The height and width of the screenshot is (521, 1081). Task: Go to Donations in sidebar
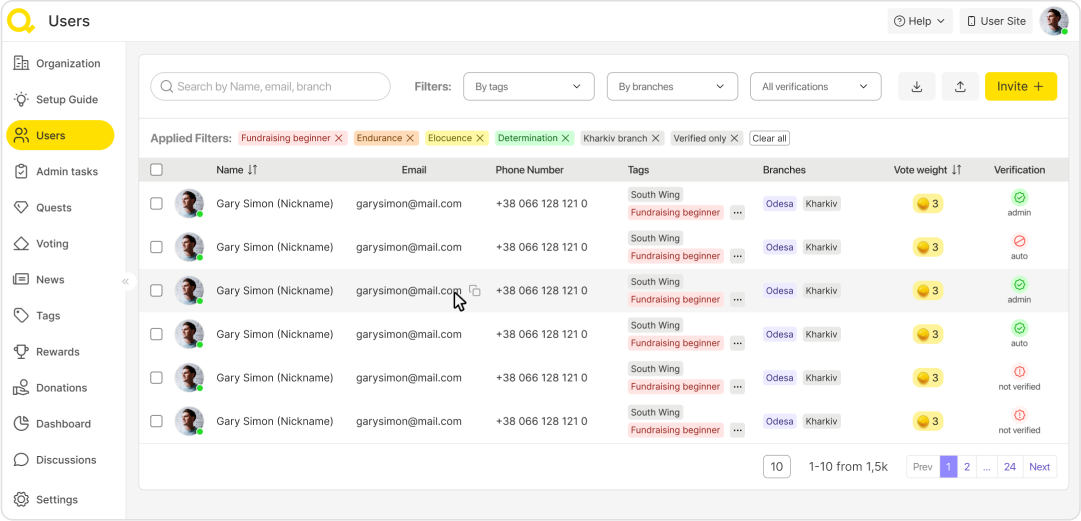click(x=61, y=388)
